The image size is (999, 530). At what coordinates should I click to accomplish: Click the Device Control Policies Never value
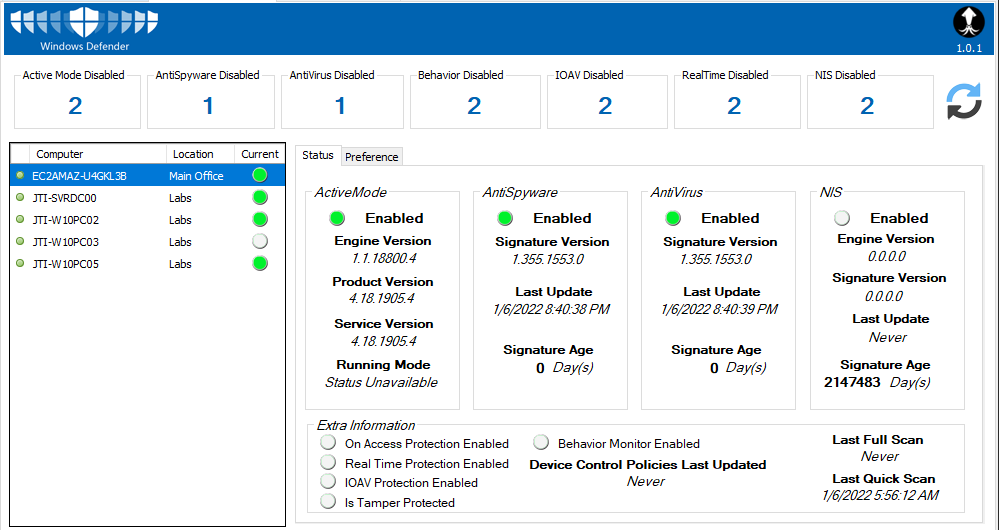(x=645, y=482)
